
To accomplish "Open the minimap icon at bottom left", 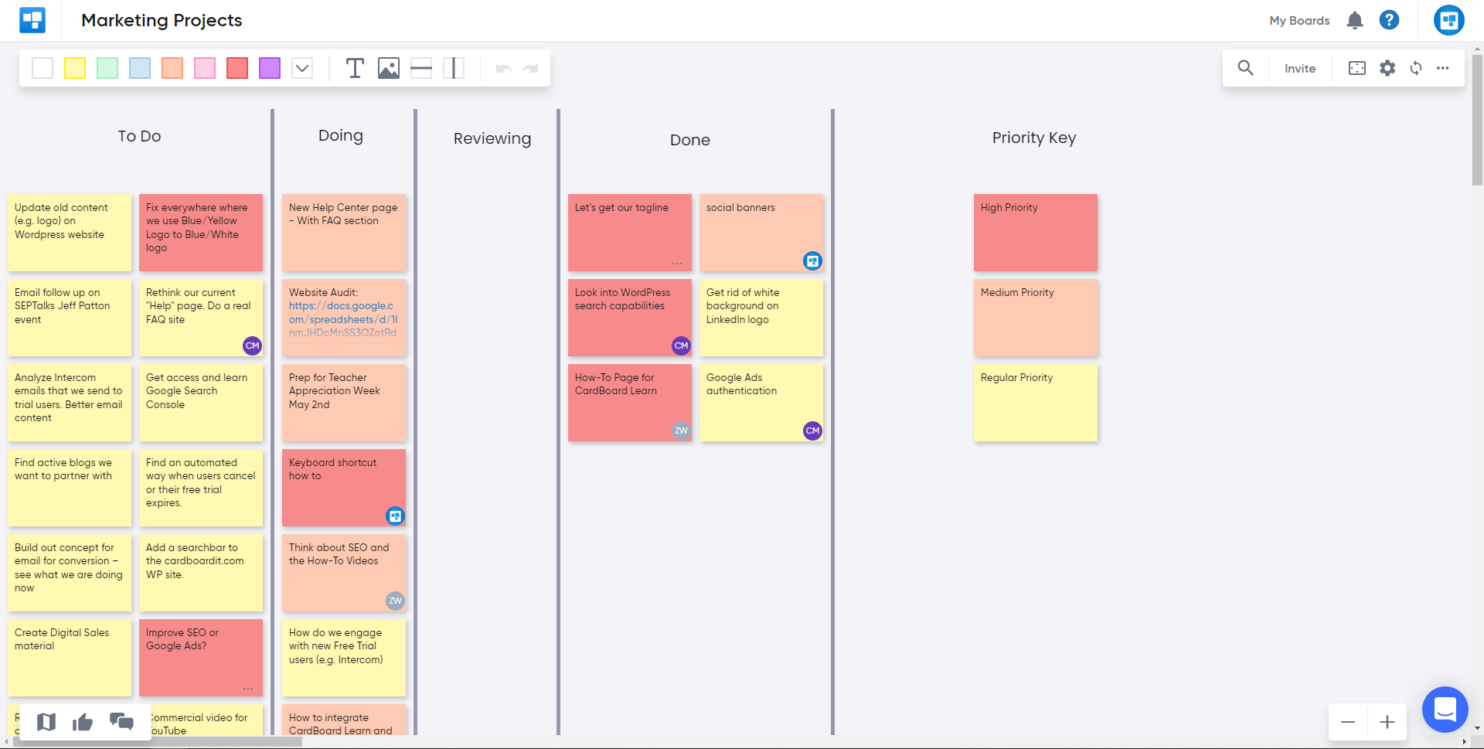I will tap(45, 721).
